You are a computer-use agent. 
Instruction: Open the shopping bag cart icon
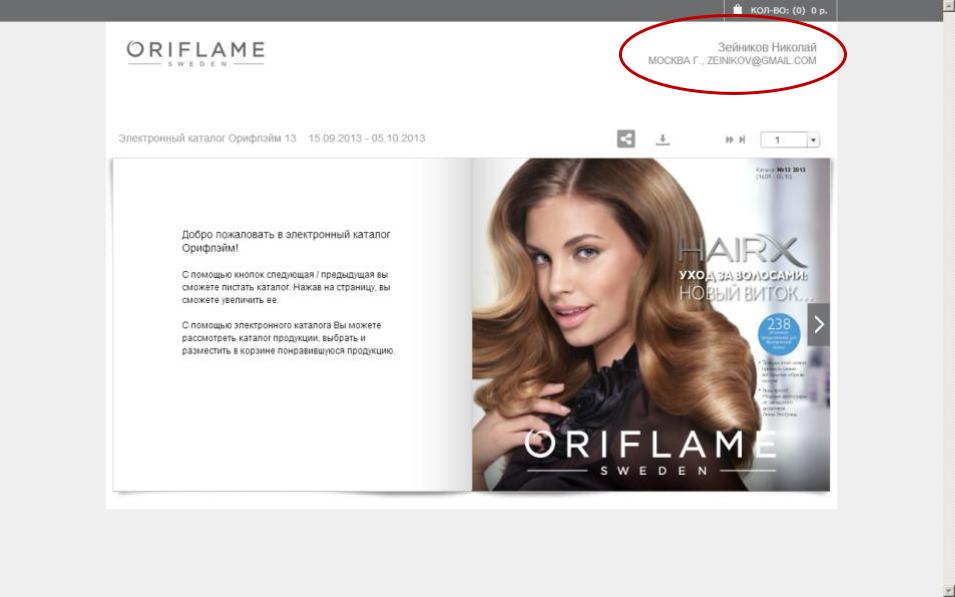738,9
